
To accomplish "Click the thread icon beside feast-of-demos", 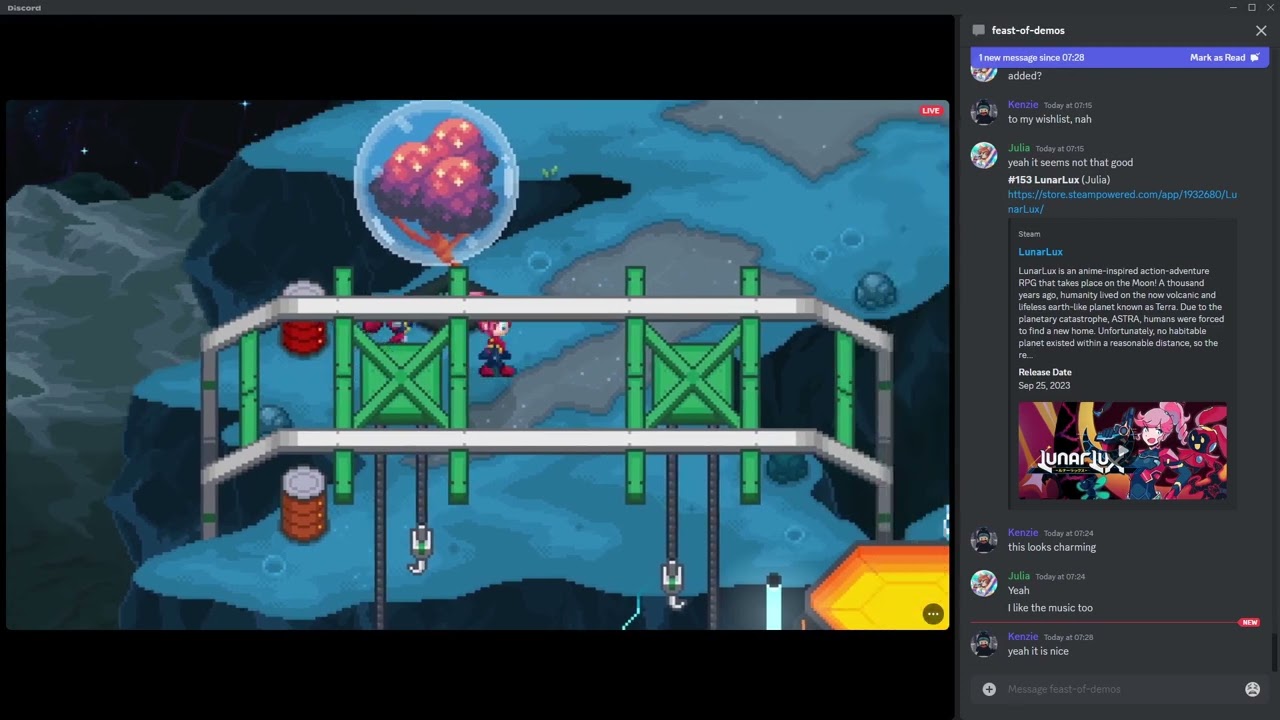I will coord(978,30).
